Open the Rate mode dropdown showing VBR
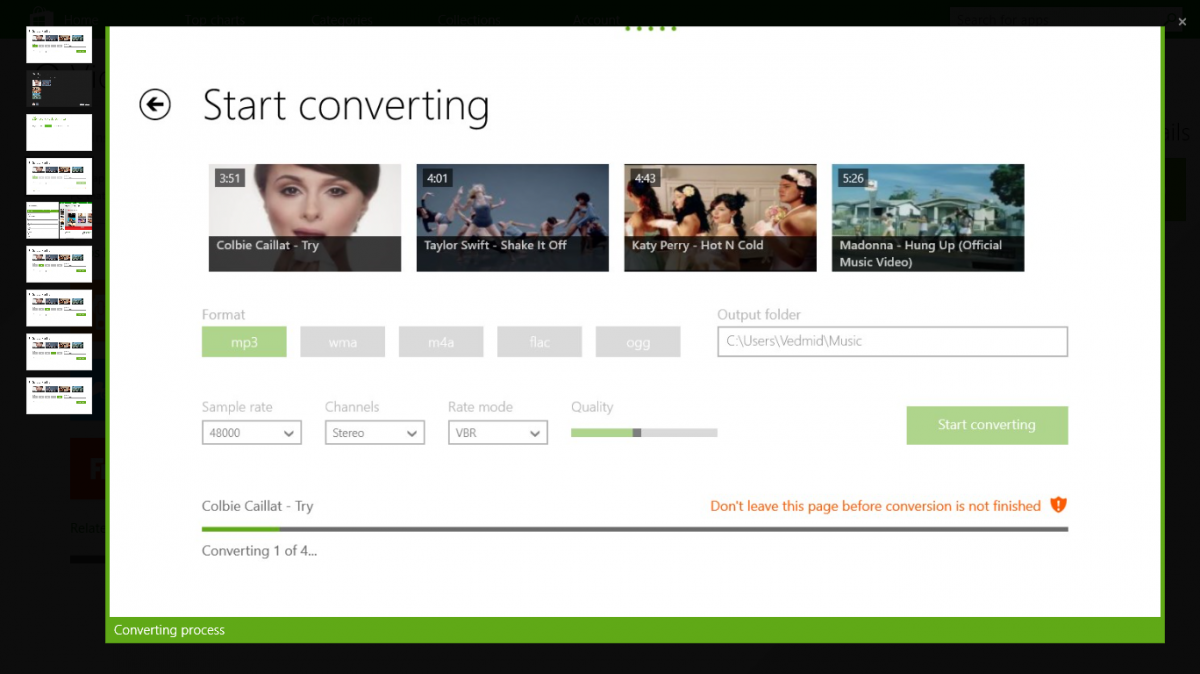 point(498,433)
